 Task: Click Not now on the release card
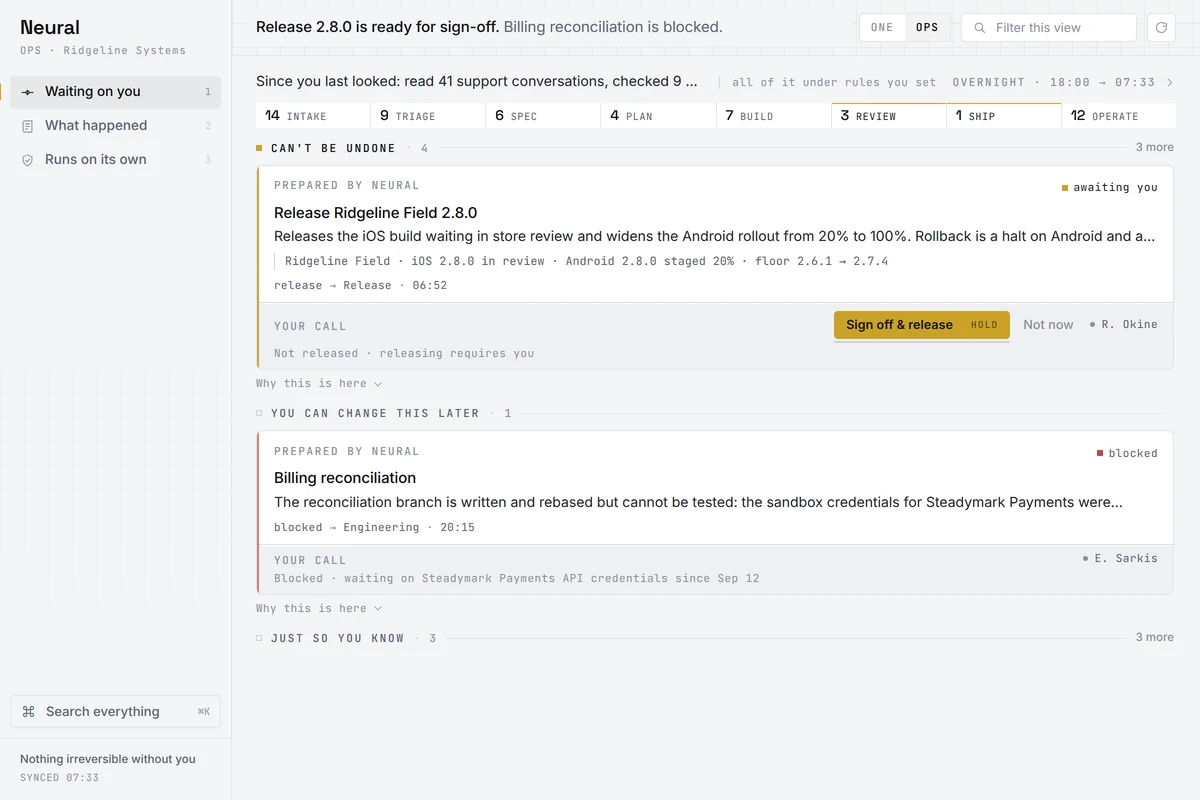[x=1048, y=325]
